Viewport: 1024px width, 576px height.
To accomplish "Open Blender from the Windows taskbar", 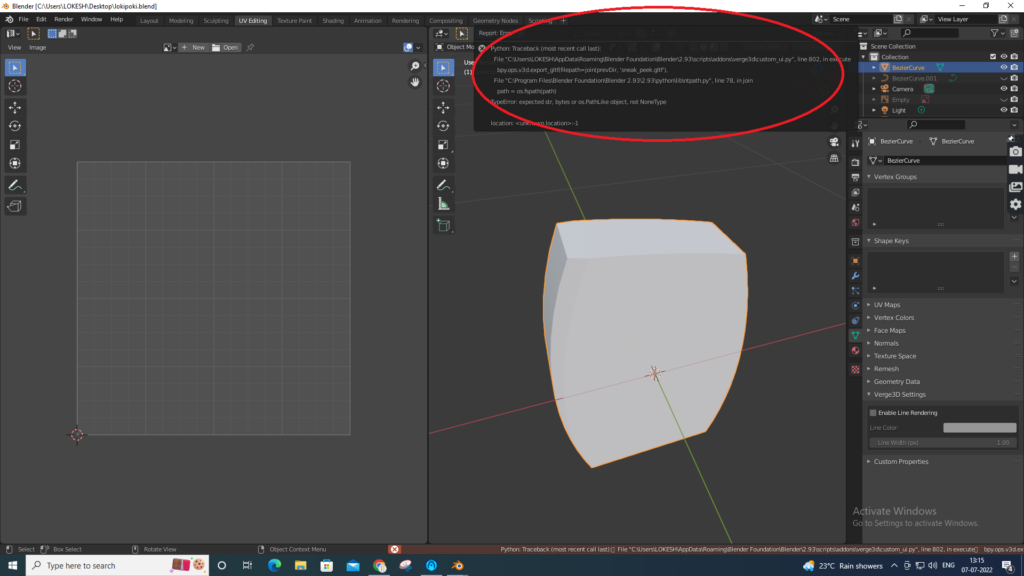I will (x=458, y=565).
